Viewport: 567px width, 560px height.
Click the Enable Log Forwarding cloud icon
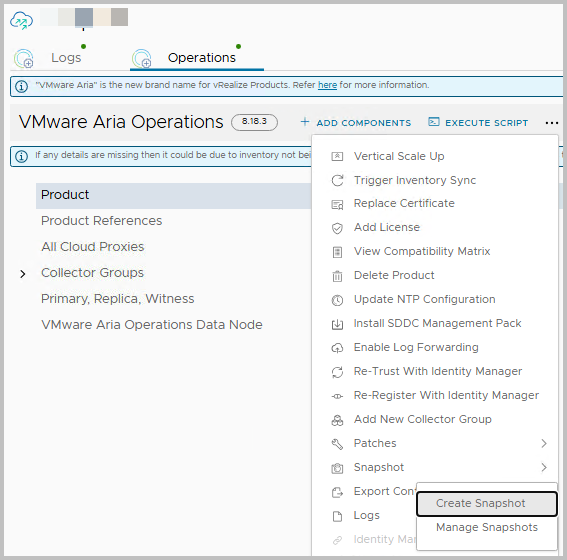click(337, 348)
